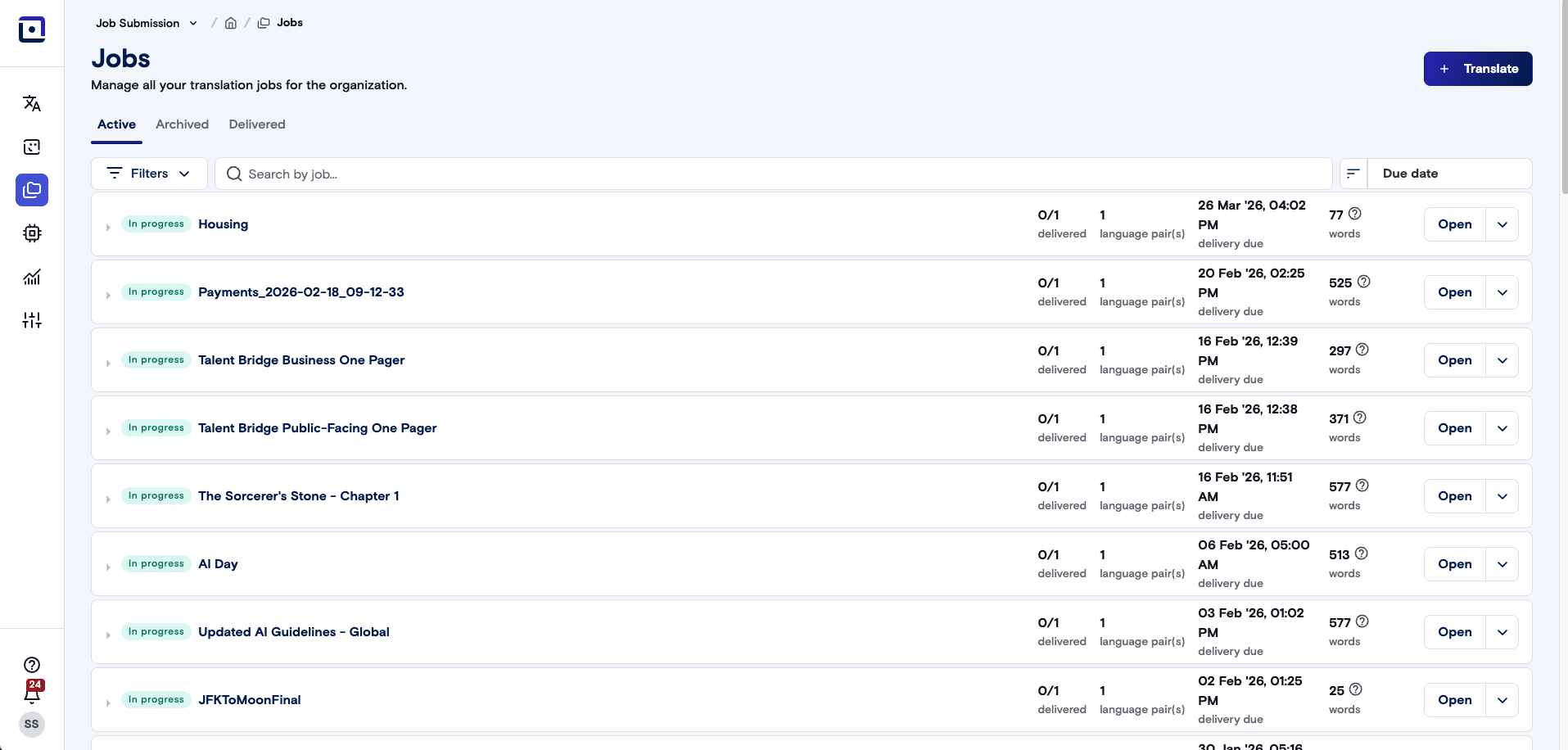
Task: Click the Jobs breadcrumb item
Action: (281, 23)
